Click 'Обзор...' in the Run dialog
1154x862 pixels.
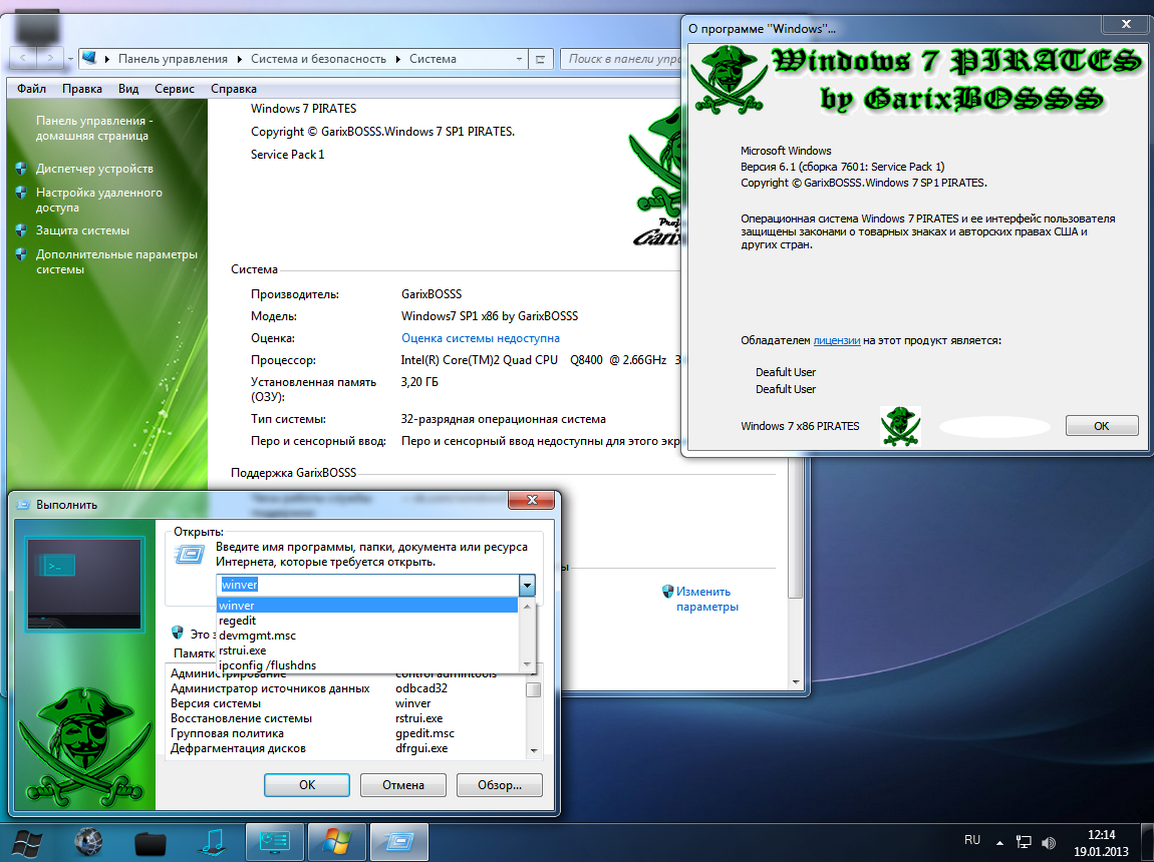pos(500,785)
